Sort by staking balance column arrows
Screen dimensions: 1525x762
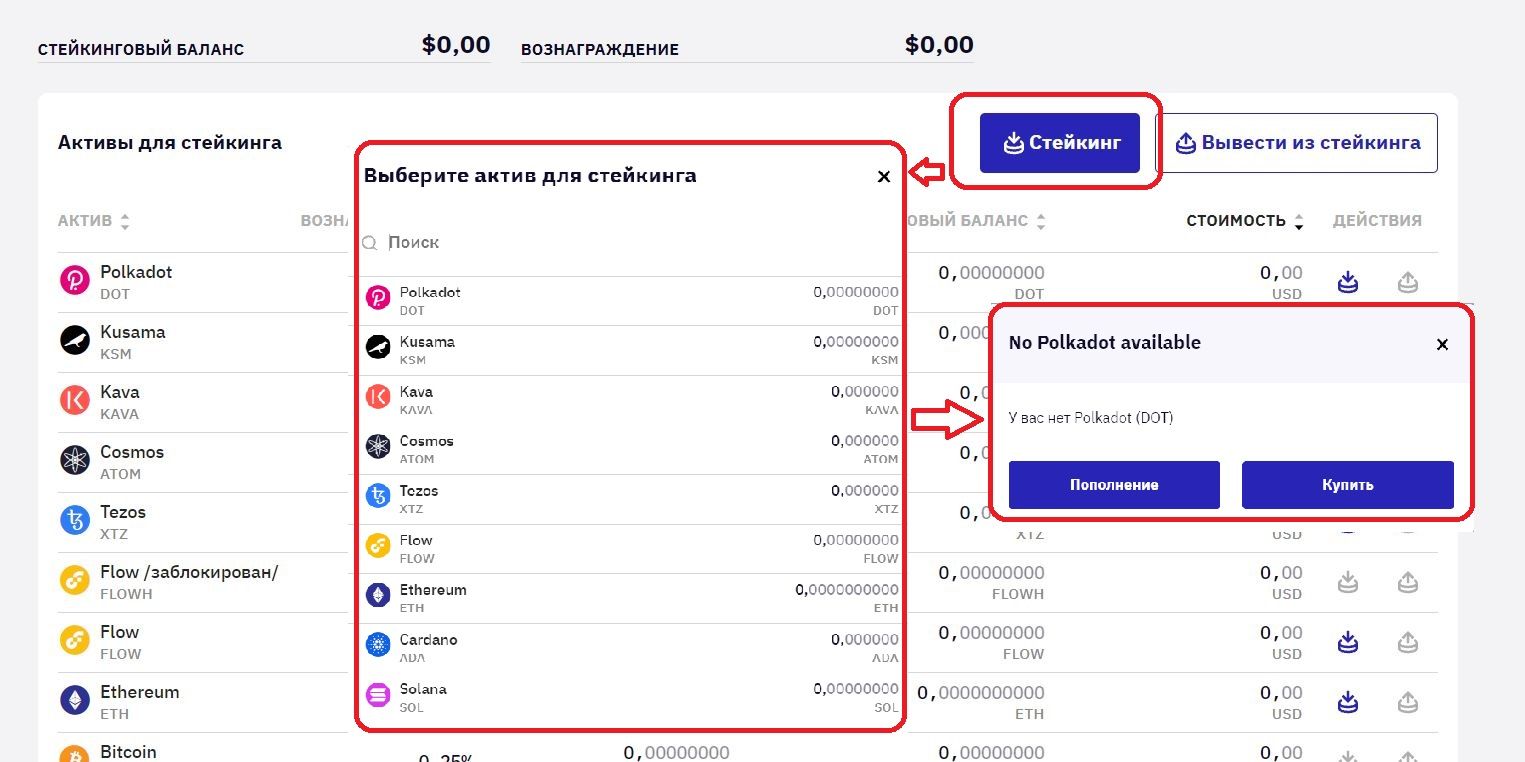tap(1040, 221)
